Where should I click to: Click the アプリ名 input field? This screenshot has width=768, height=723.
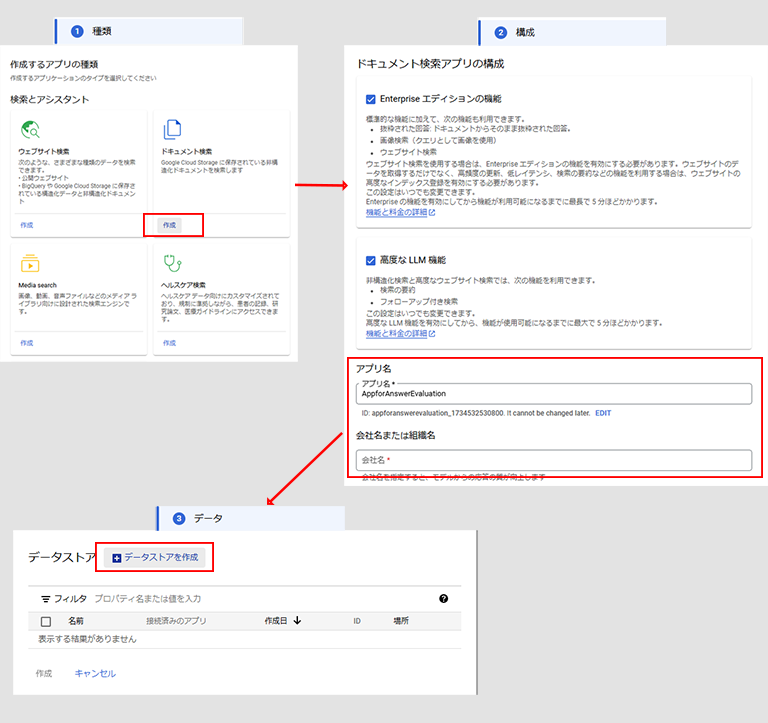(x=554, y=394)
